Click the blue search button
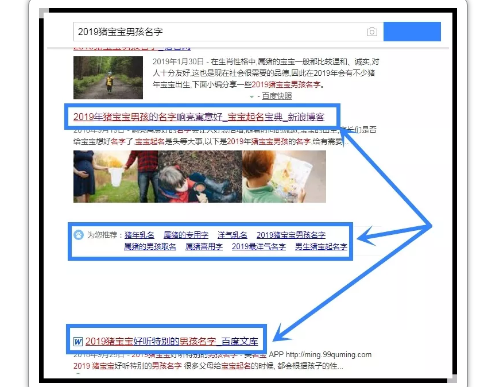 (412, 32)
